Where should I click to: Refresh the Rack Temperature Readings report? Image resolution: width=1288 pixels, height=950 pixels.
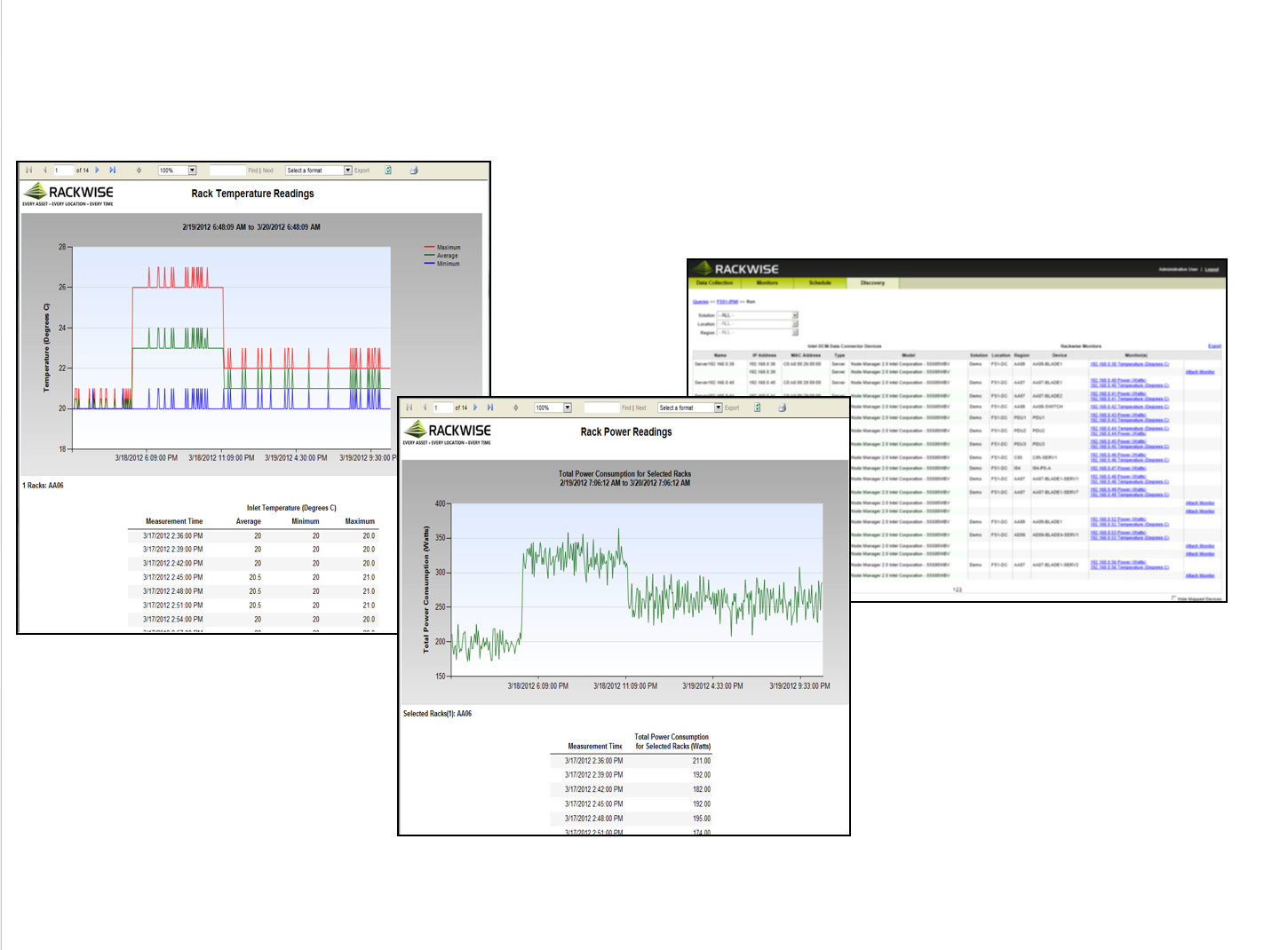click(388, 170)
